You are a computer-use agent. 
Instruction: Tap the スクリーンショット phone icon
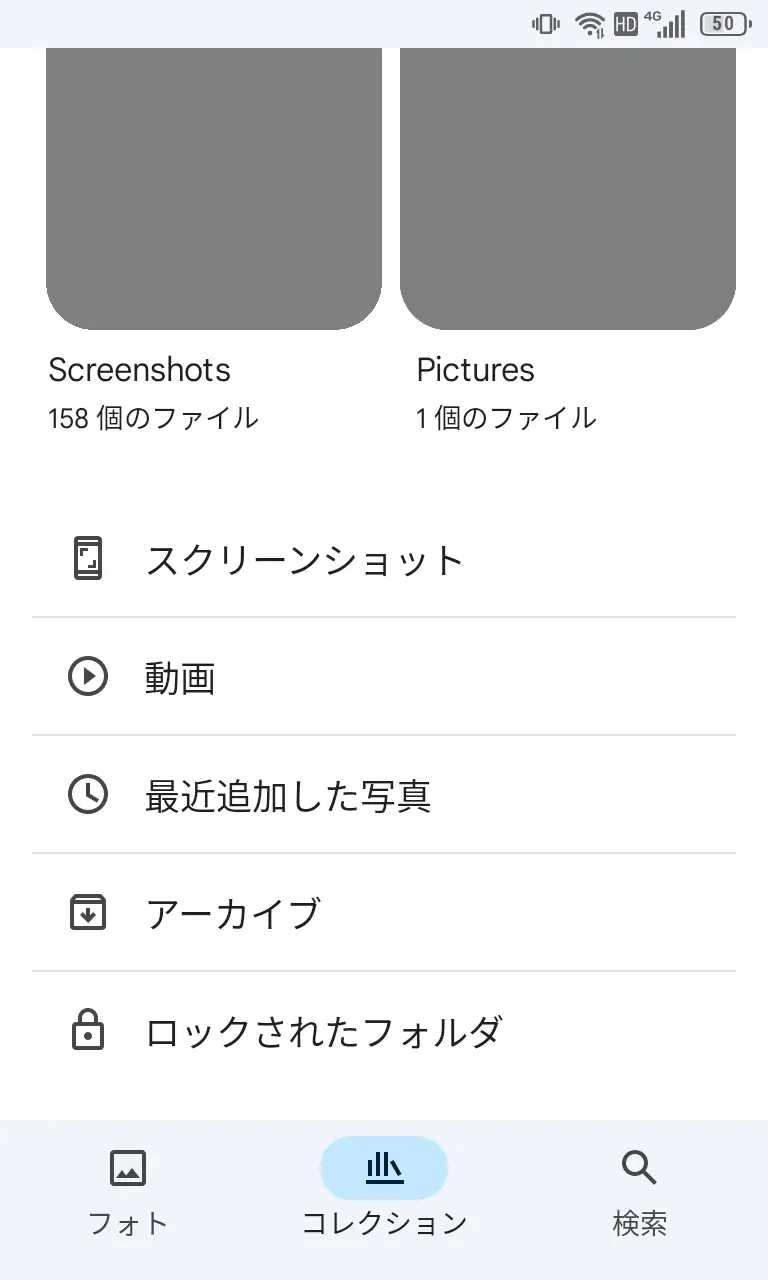(88, 559)
